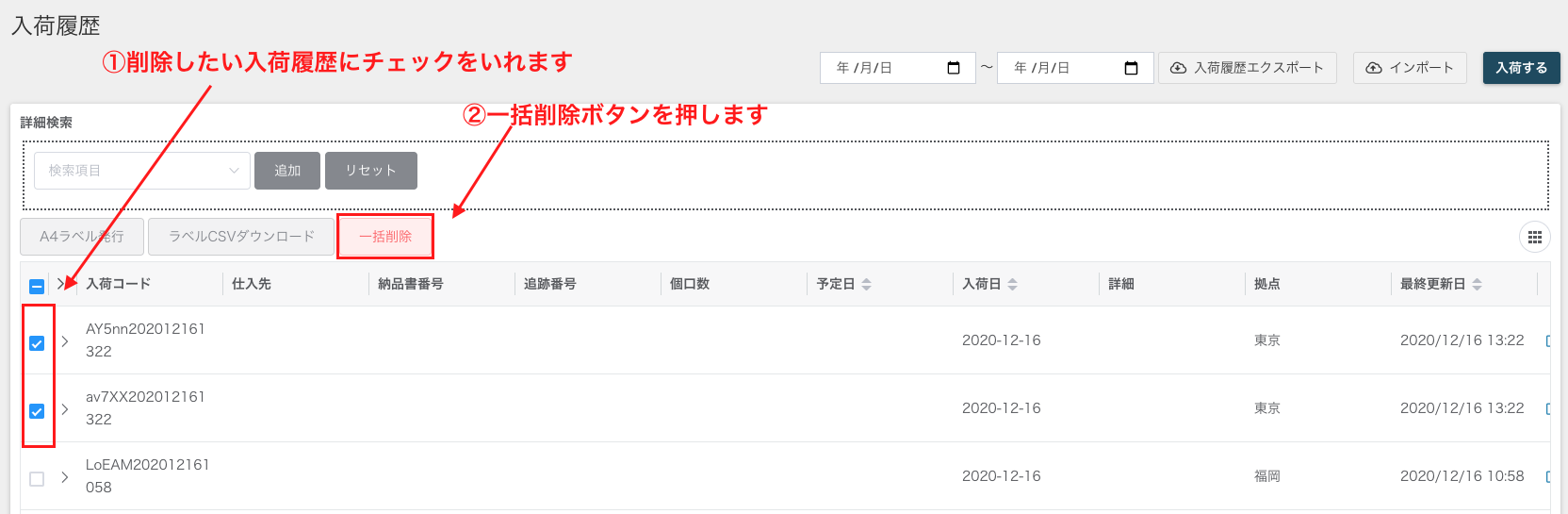
Task: Click the 拠点 column header
Action: pos(1267,284)
